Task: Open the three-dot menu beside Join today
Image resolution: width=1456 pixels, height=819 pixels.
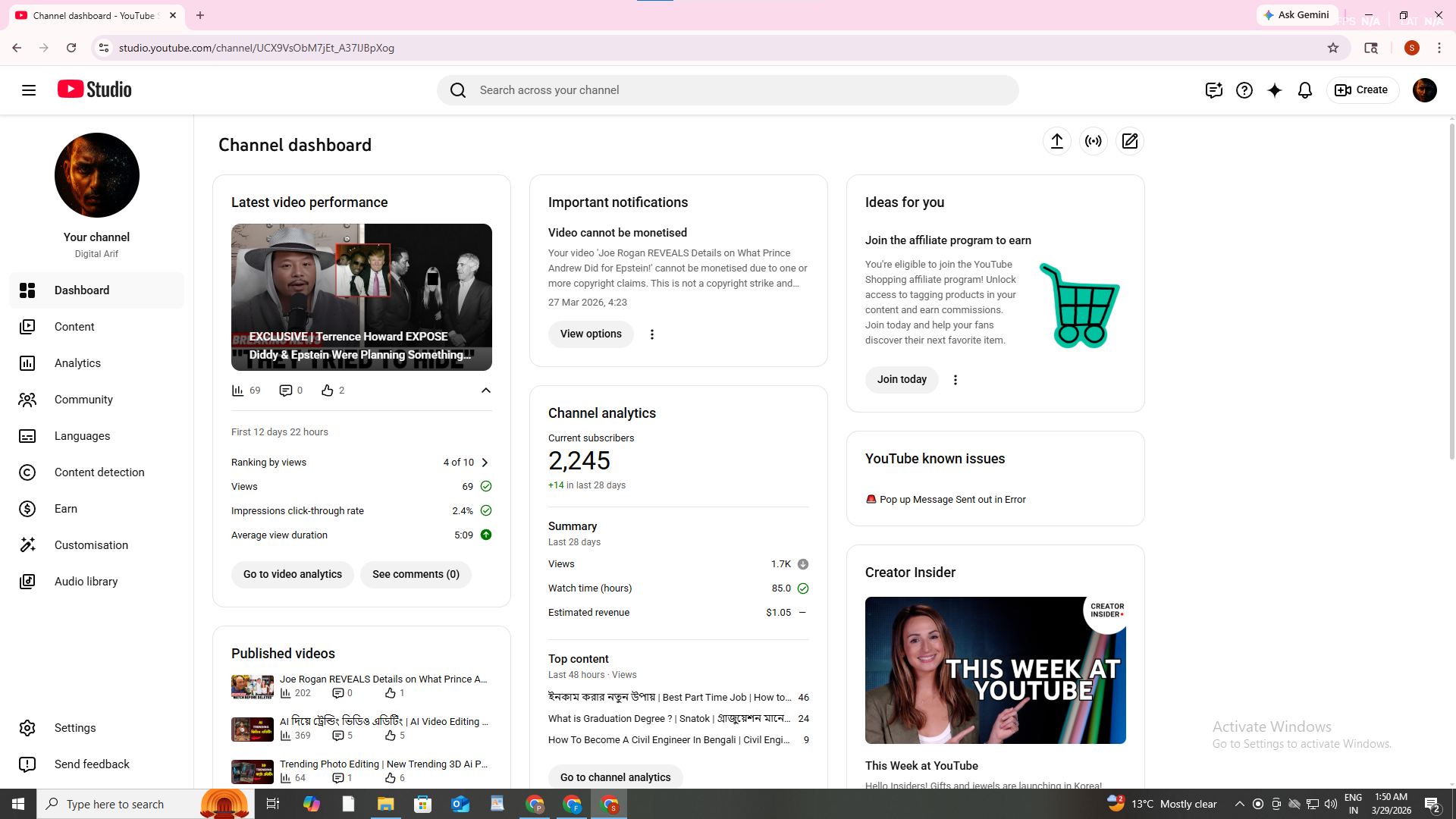Action: click(x=955, y=379)
